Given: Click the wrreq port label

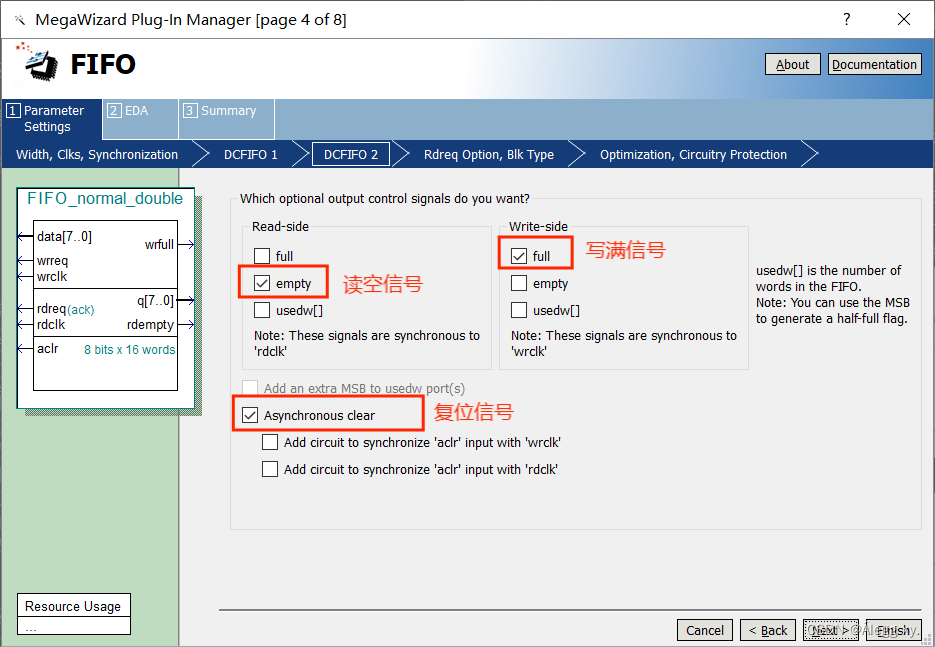Looking at the screenshot, I should [x=52, y=261].
